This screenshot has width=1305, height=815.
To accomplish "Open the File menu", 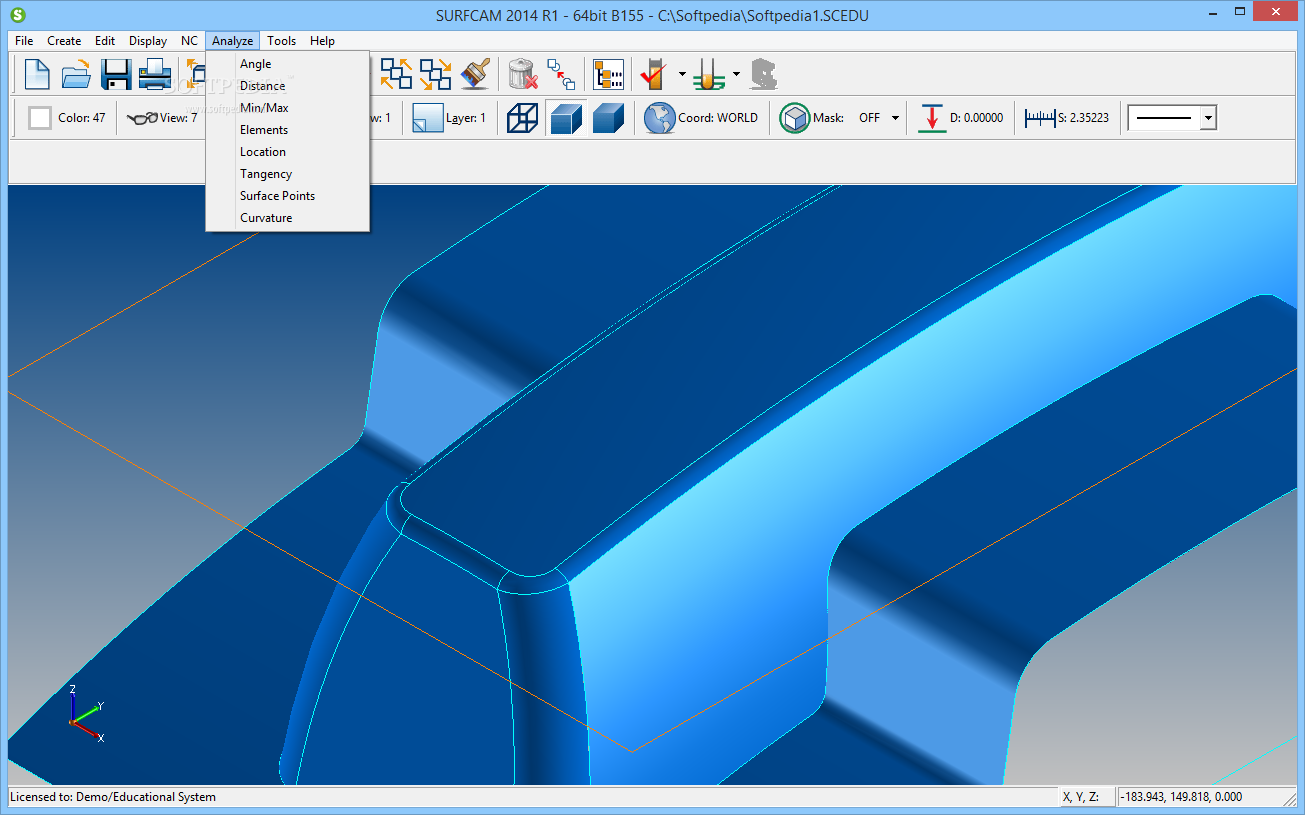I will (24, 41).
